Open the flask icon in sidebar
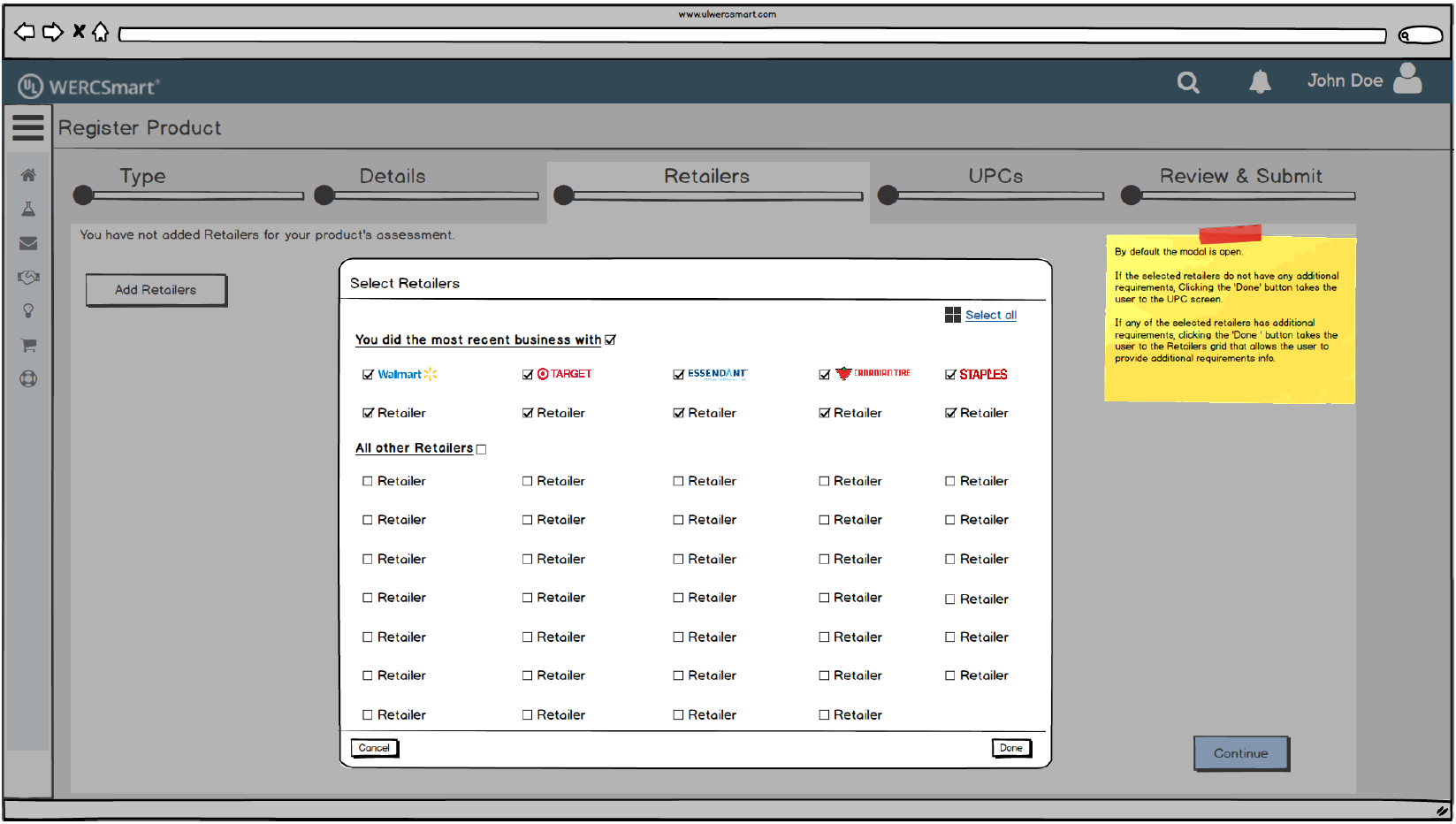The width and height of the screenshot is (1456, 824). [28, 210]
